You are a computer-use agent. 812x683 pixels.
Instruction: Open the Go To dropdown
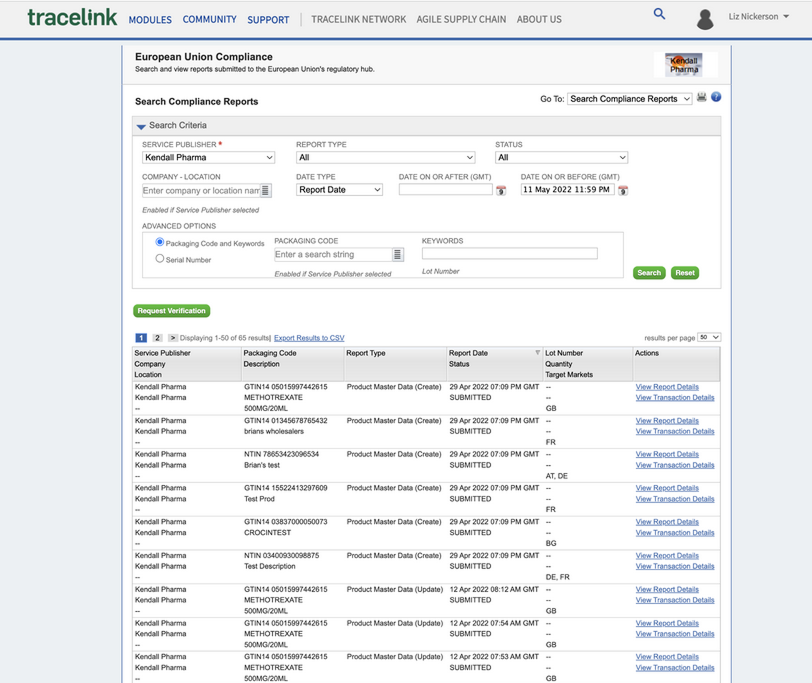coord(630,99)
